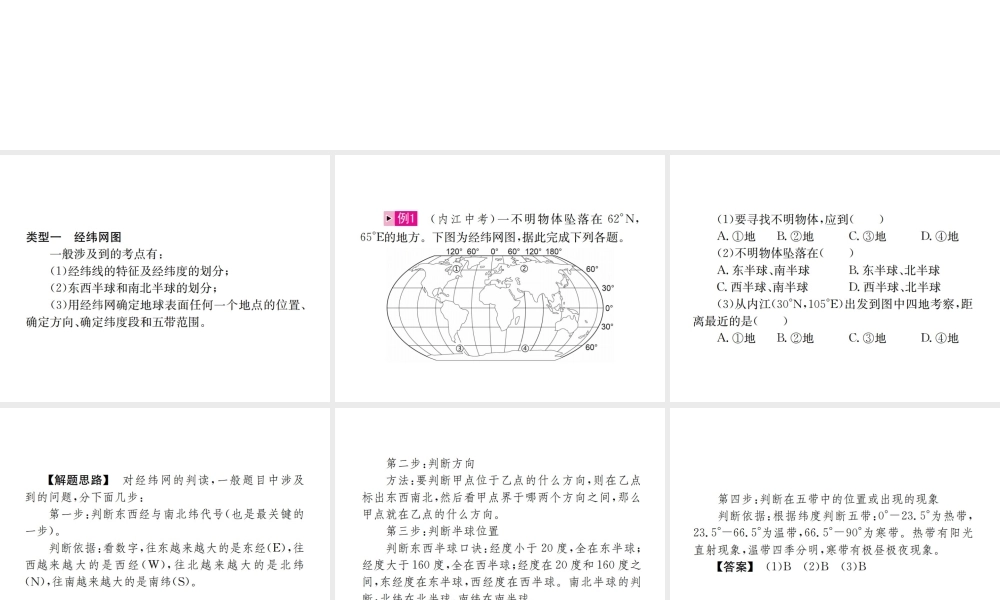
Task: Click the 【答案】 (1)B (2)B (3)B line
Action: 789,567
